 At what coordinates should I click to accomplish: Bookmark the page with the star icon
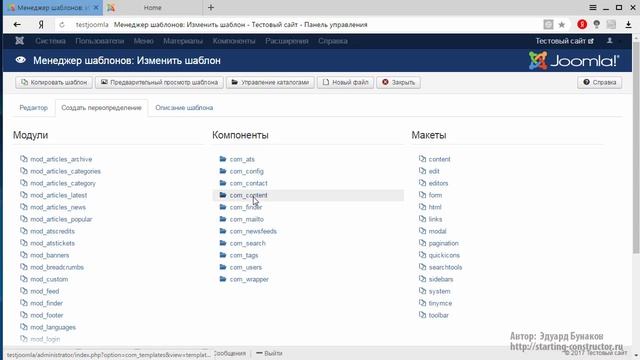click(562, 24)
